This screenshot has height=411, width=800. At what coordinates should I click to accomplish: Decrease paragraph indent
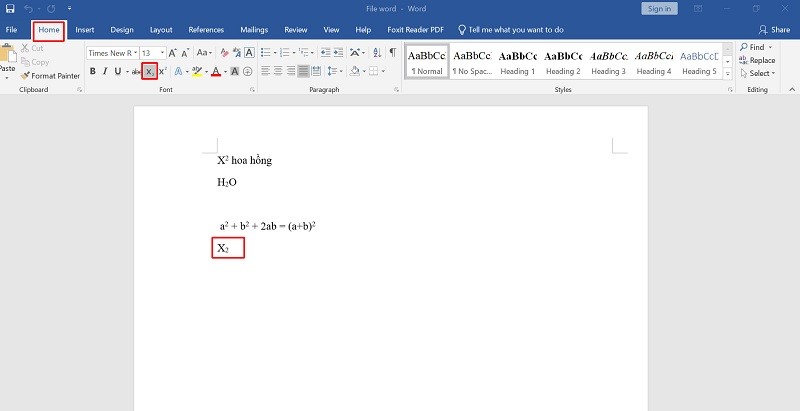pos(326,53)
